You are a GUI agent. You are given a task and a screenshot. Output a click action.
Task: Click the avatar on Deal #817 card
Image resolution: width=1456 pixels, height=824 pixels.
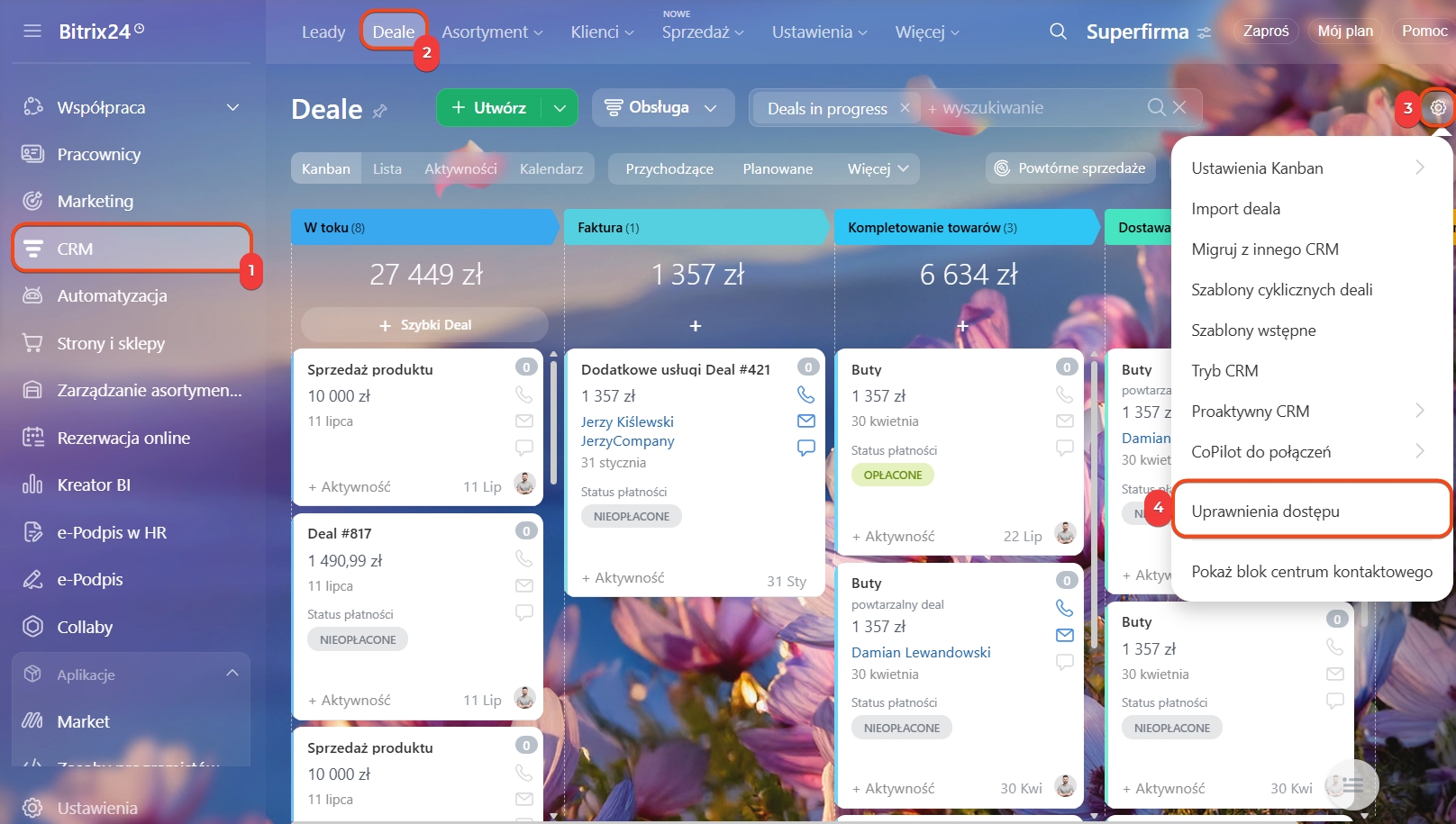pyautogui.click(x=524, y=698)
